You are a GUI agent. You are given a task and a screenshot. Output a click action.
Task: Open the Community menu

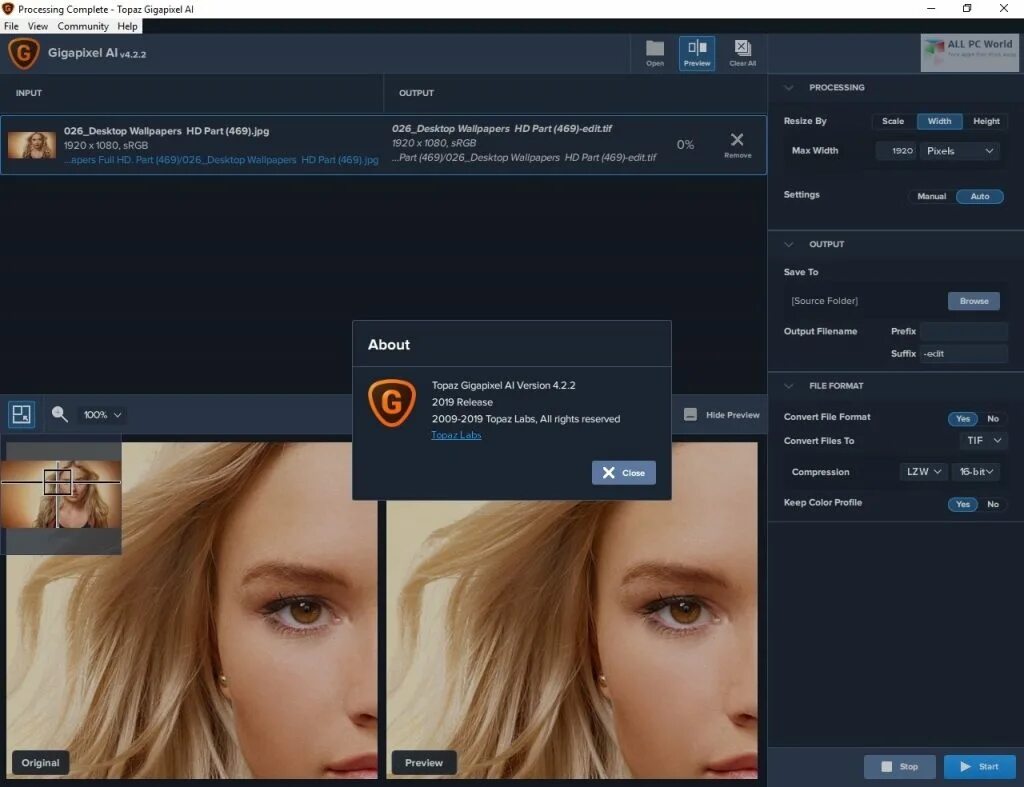pos(83,26)
